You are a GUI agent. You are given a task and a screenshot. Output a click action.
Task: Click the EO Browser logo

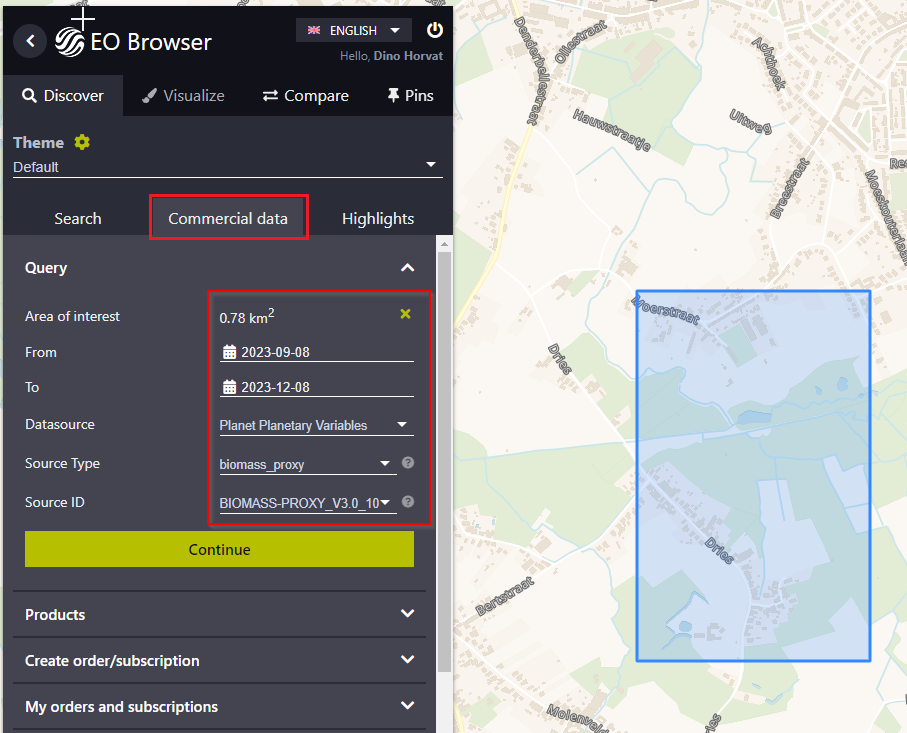[x=134, y=42]
